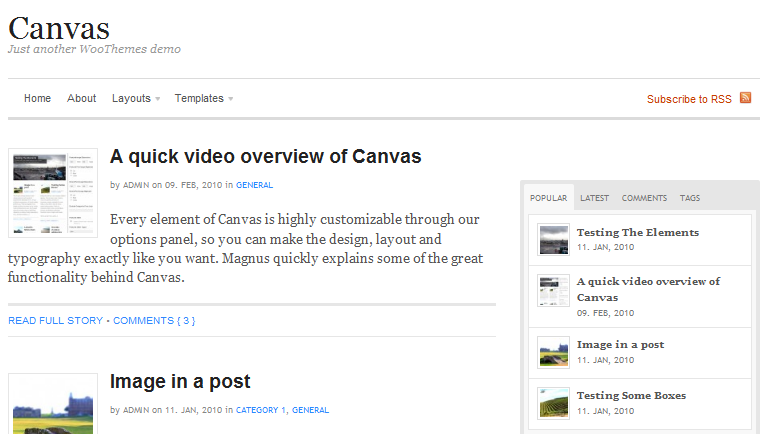Switch to the LATEST tab

click(594, 198)
